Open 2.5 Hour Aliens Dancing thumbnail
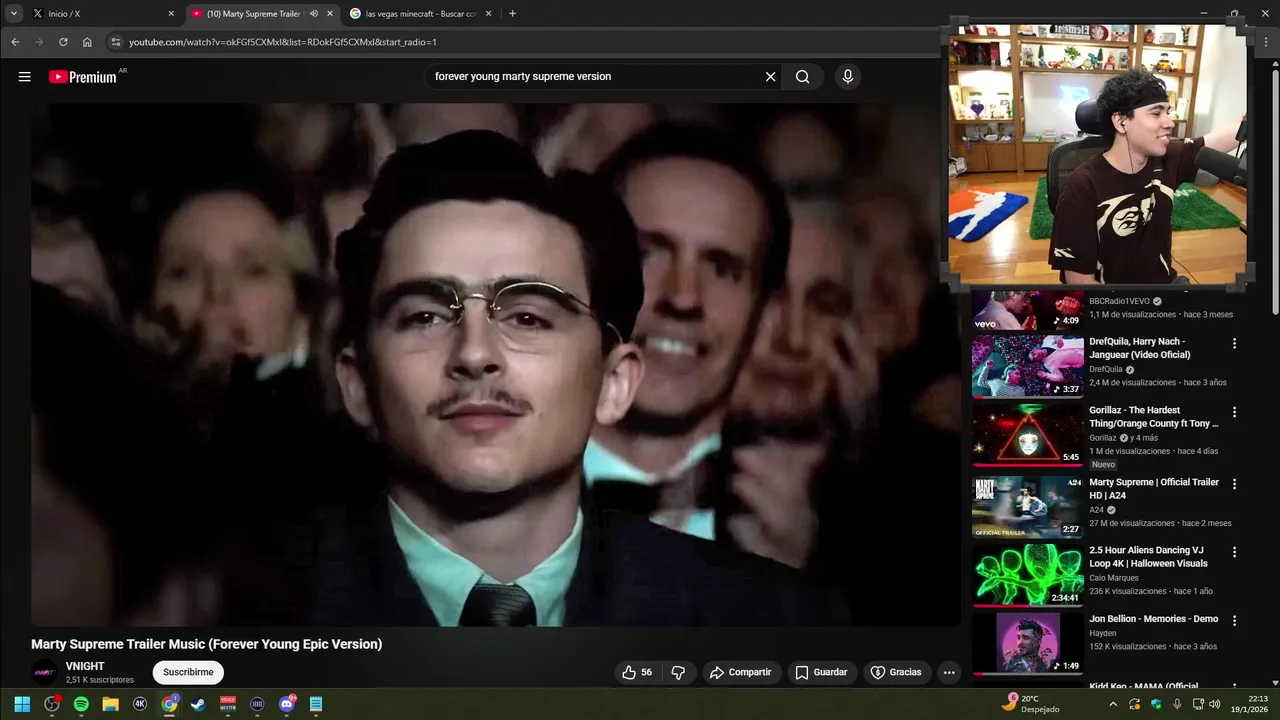The width and height of the screenshot is (1280, 720). (1027, 575)
